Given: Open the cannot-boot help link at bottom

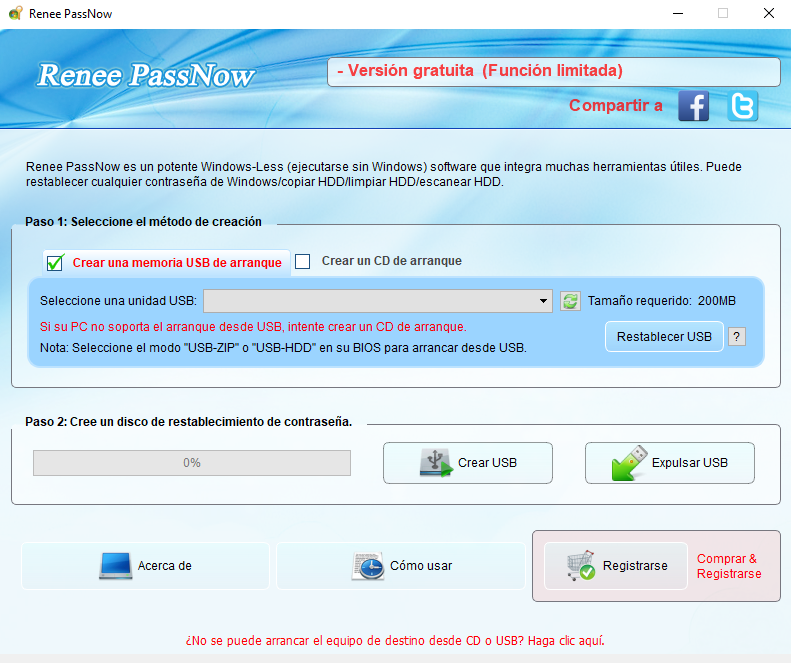Looking at the screenshot, I should click(x=395, y=641).
